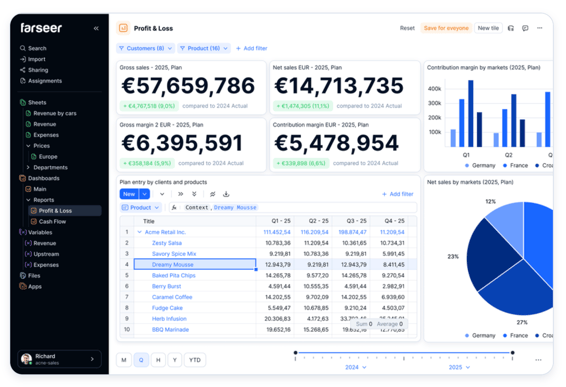566x387 pixels.
Task: Open the Product dimension dropdown
Action: [140, 207]
